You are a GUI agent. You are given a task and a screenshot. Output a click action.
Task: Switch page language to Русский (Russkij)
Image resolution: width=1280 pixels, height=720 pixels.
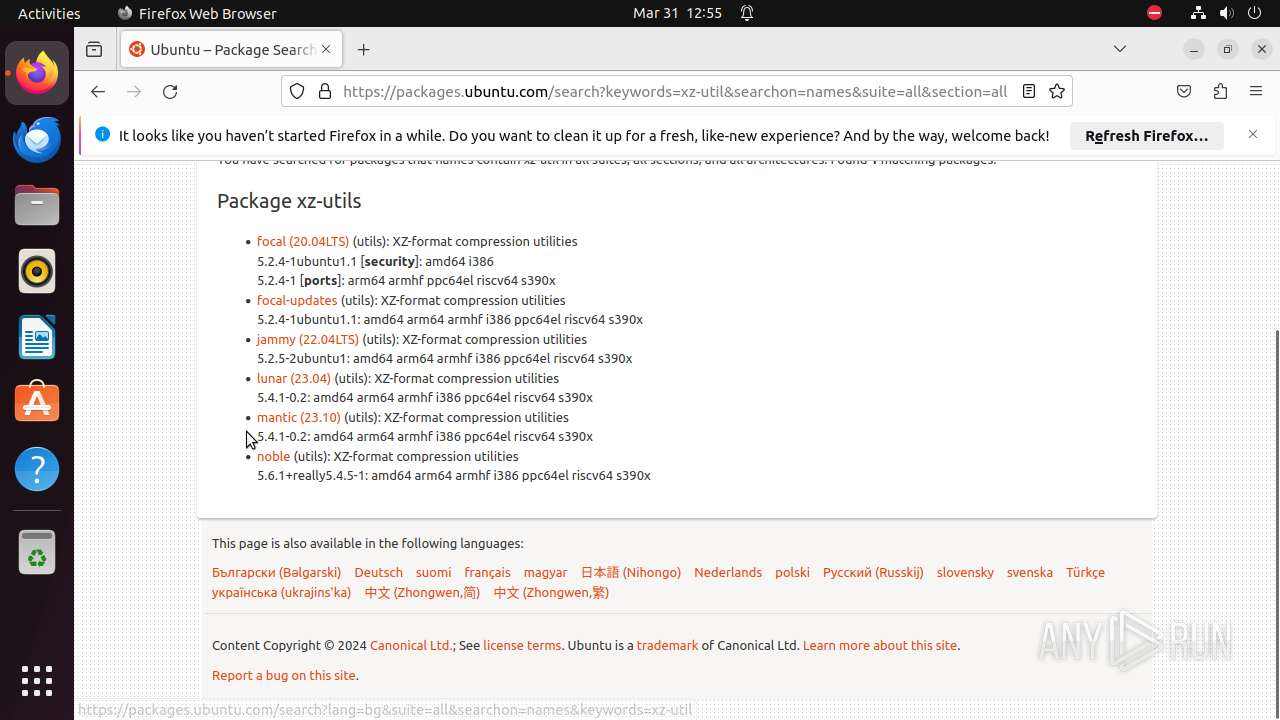point(873,572)
